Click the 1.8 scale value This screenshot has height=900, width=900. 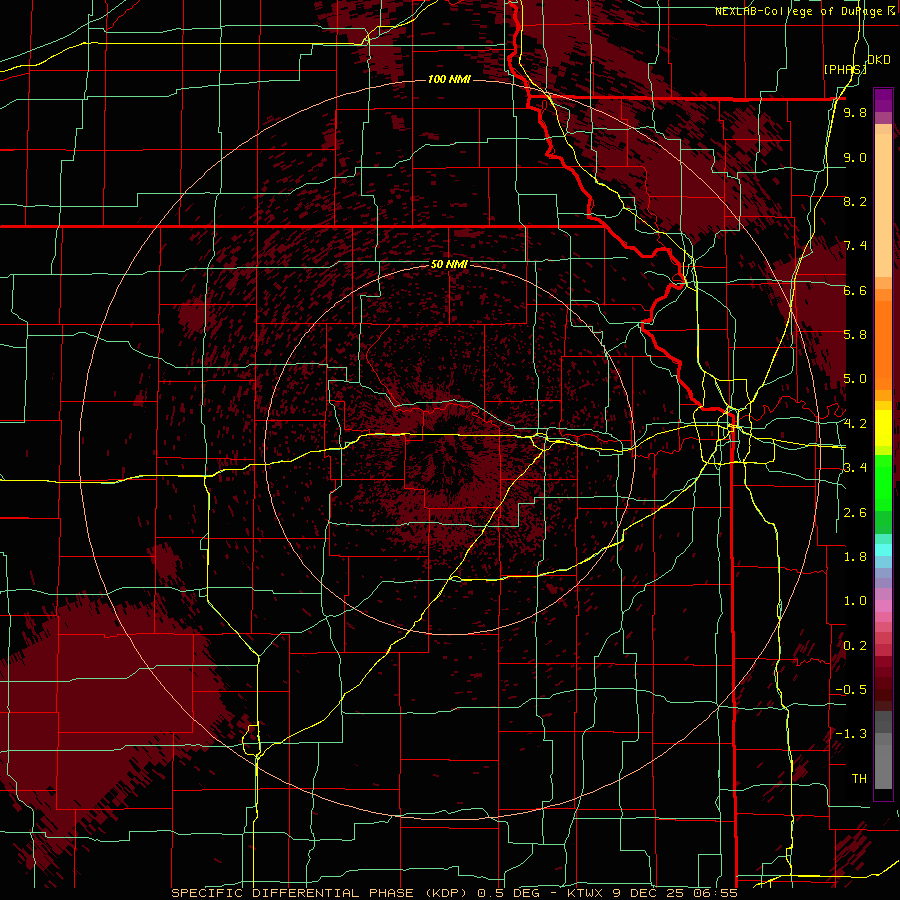pyautogui.click(x=855, y=557)
